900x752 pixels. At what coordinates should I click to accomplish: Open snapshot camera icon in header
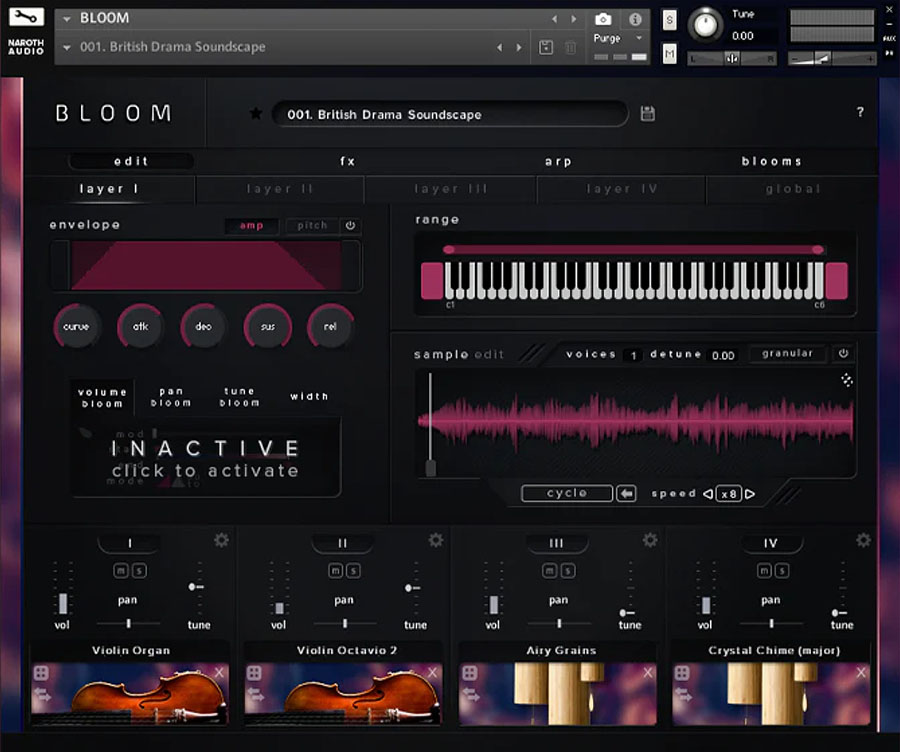pyautogui.click(x=603, y=20)
